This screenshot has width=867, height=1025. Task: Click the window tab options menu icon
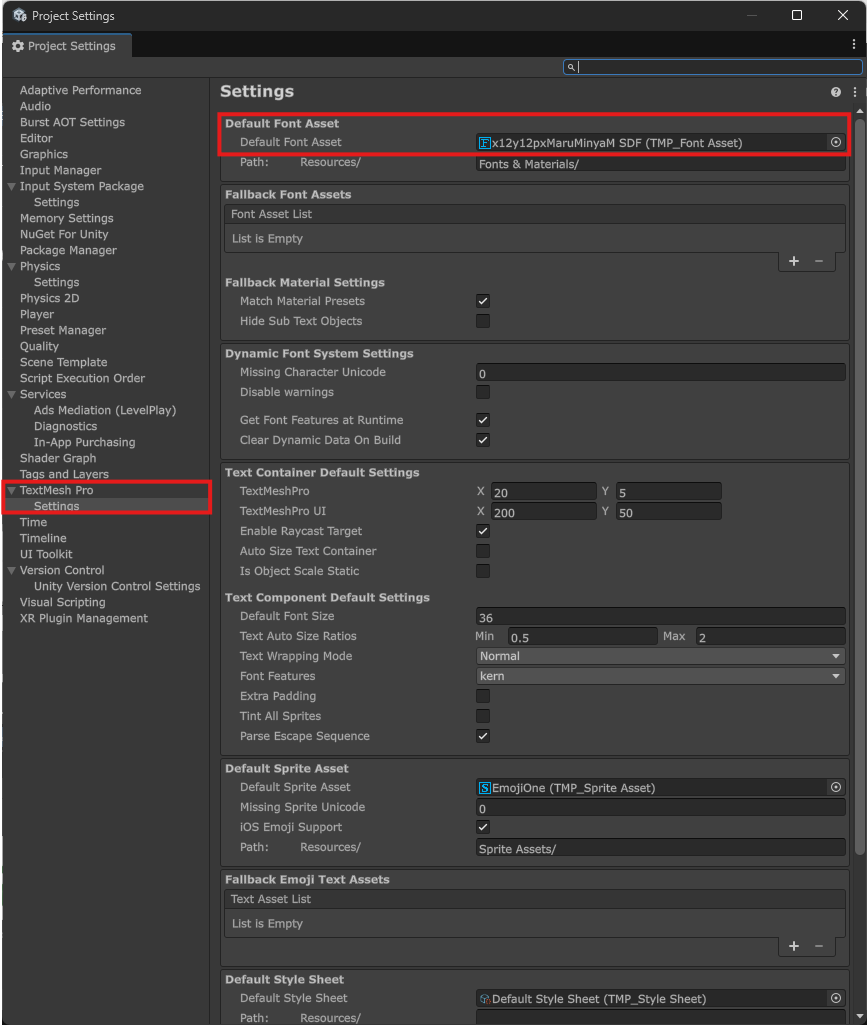coord(855,46)
